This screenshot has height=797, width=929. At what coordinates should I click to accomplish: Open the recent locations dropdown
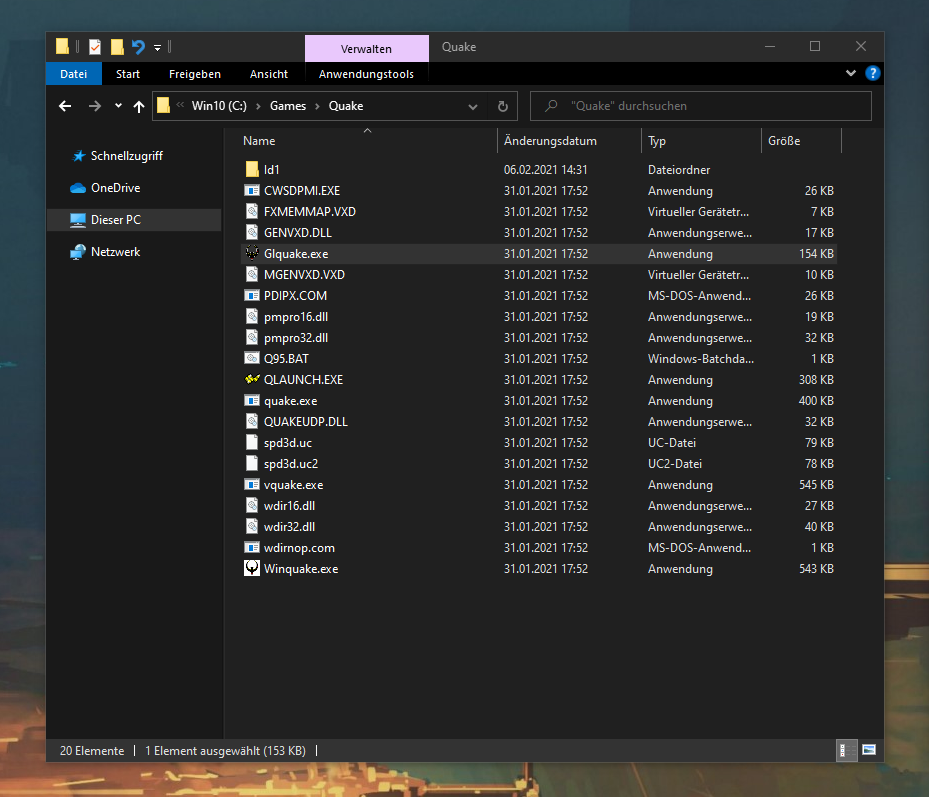click(x=118, y=106)
